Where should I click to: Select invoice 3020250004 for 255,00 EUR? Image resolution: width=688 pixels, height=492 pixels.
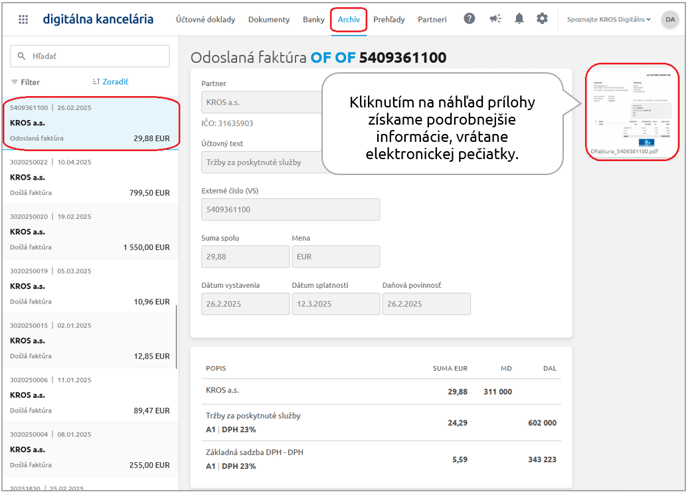coord(90,449)
